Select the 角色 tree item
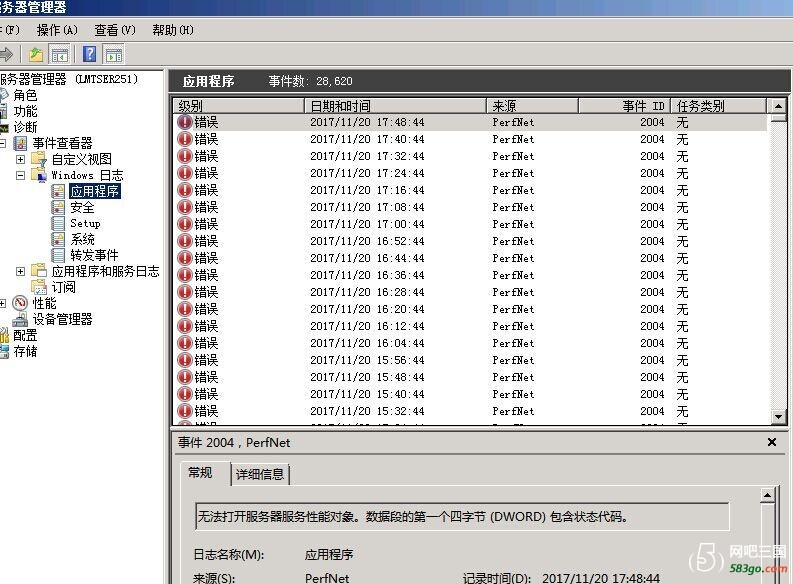Image resolution: width=793 pixels, height=584 pixels. [x=25, y=95]
